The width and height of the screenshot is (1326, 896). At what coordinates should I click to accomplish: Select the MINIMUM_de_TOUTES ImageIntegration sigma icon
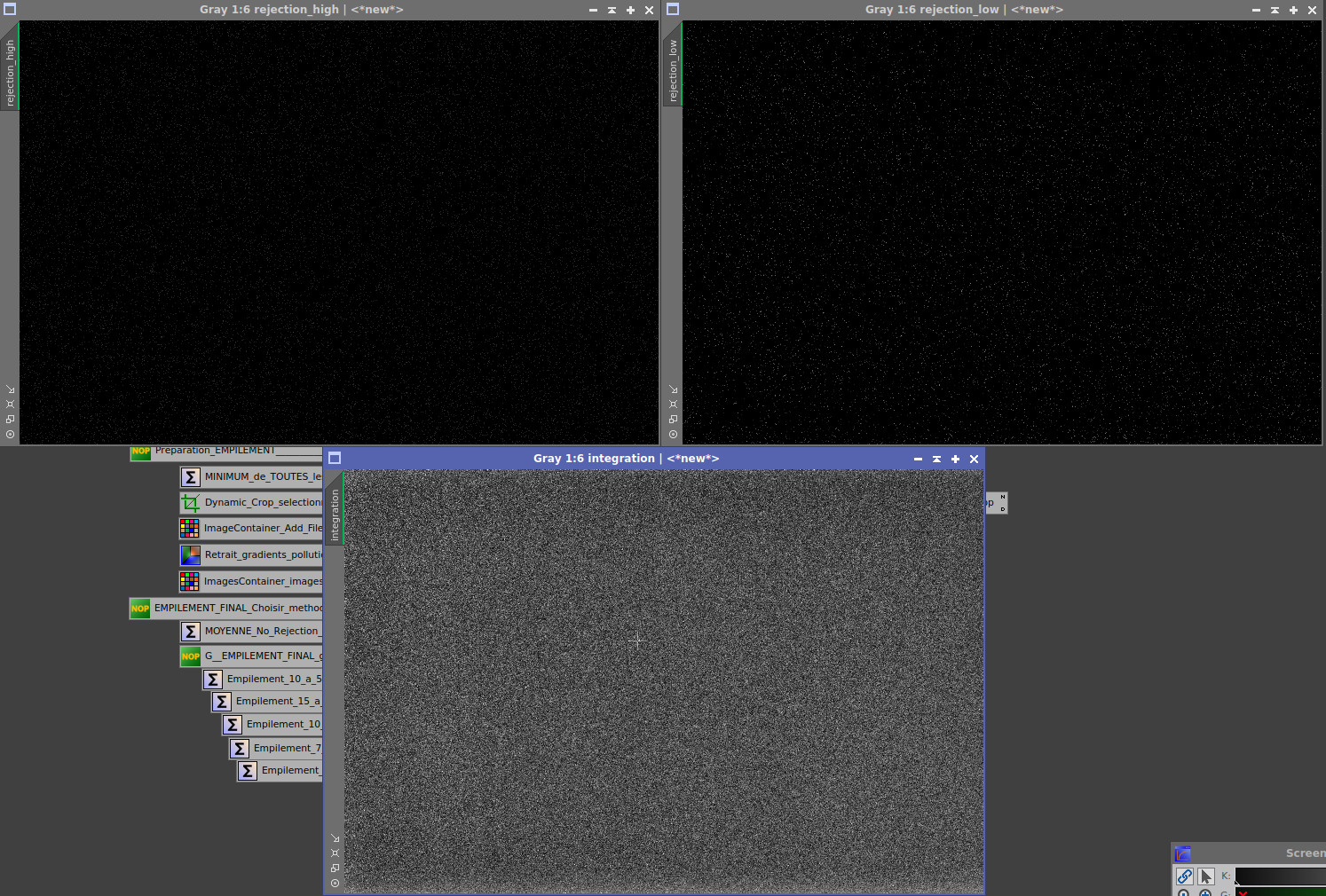coord(191,476)
